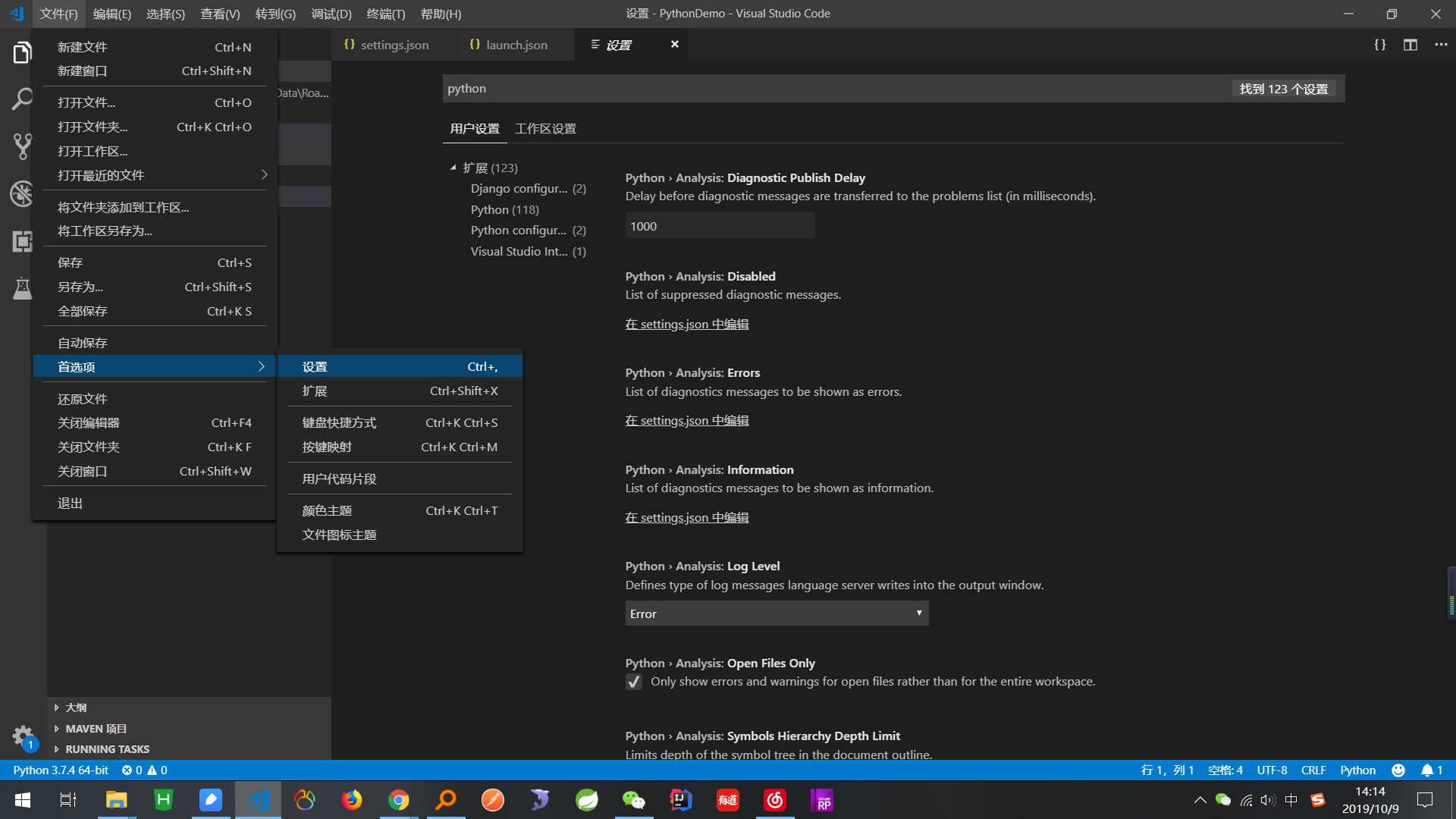Open NetEase Cloud Music from taskbar
This screenshot has height=819, width=1456.
point(774,800)
